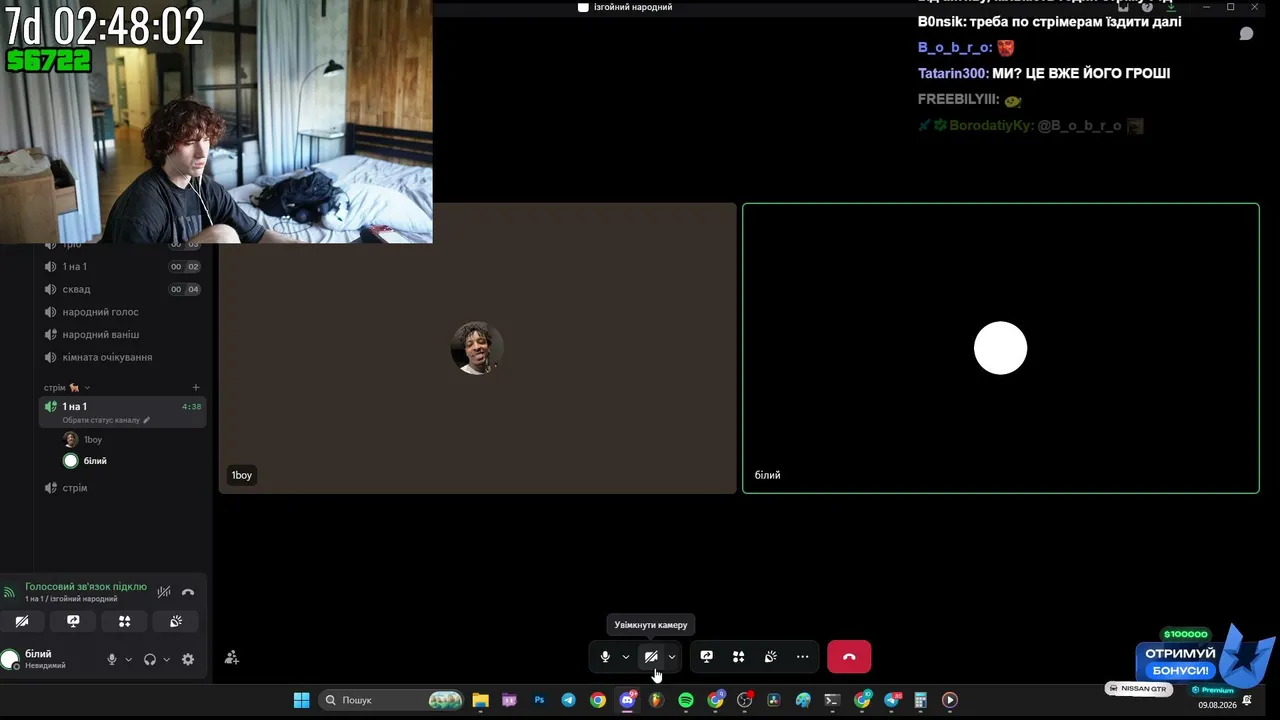Invite friends using add-person icon
This screenshot has height=720, width=1280.
[231, 658]
